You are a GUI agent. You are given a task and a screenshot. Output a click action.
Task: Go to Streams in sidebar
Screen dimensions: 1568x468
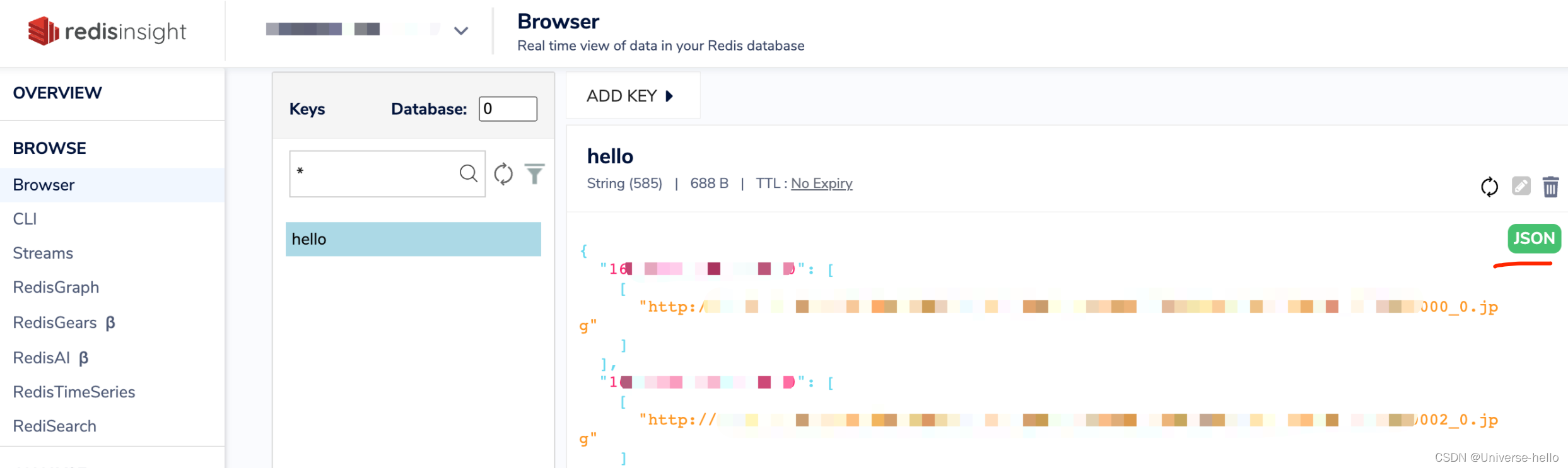[43, 253]
